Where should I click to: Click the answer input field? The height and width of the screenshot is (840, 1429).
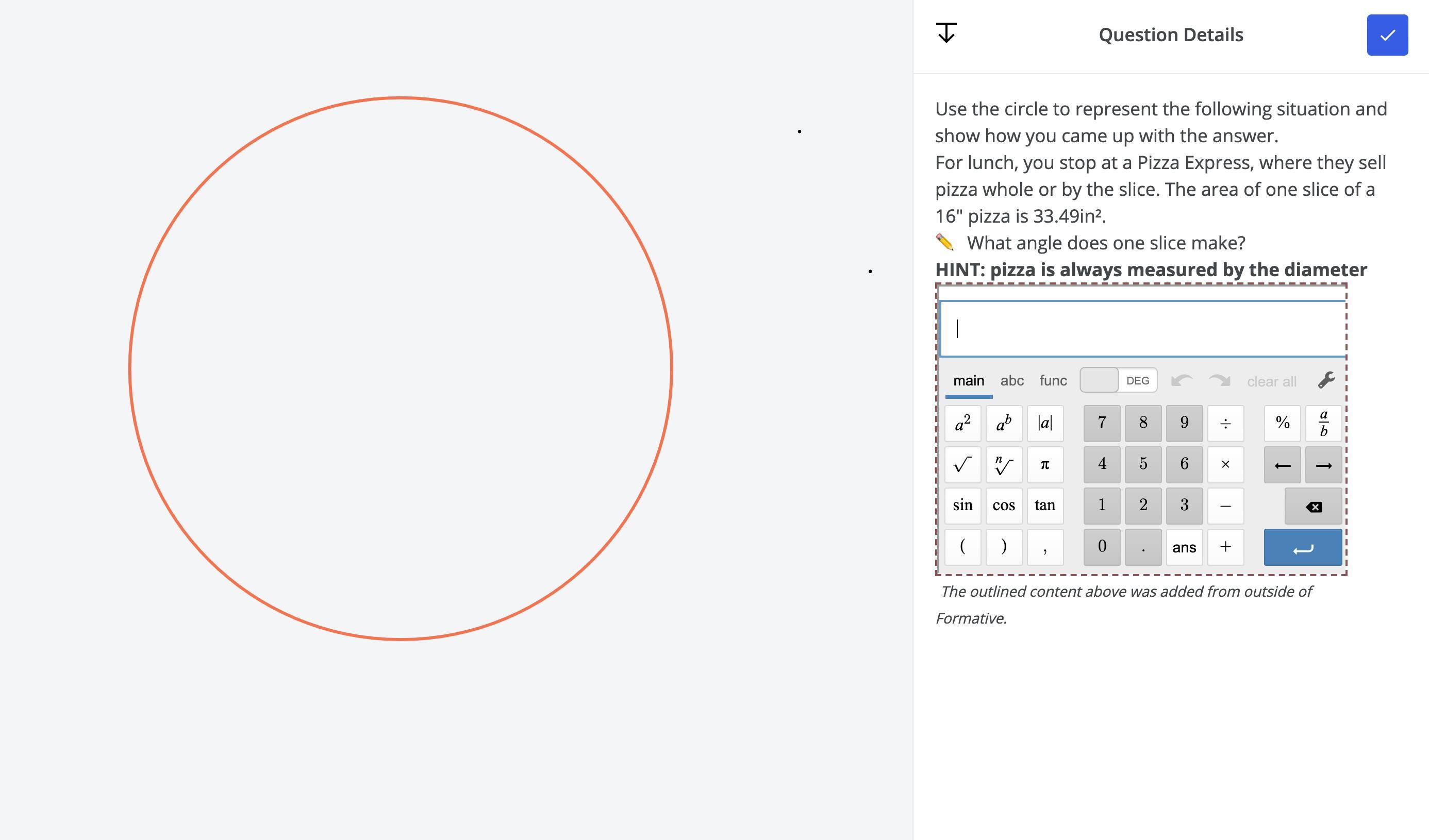pyautogui.click(x=1142, y=329)
